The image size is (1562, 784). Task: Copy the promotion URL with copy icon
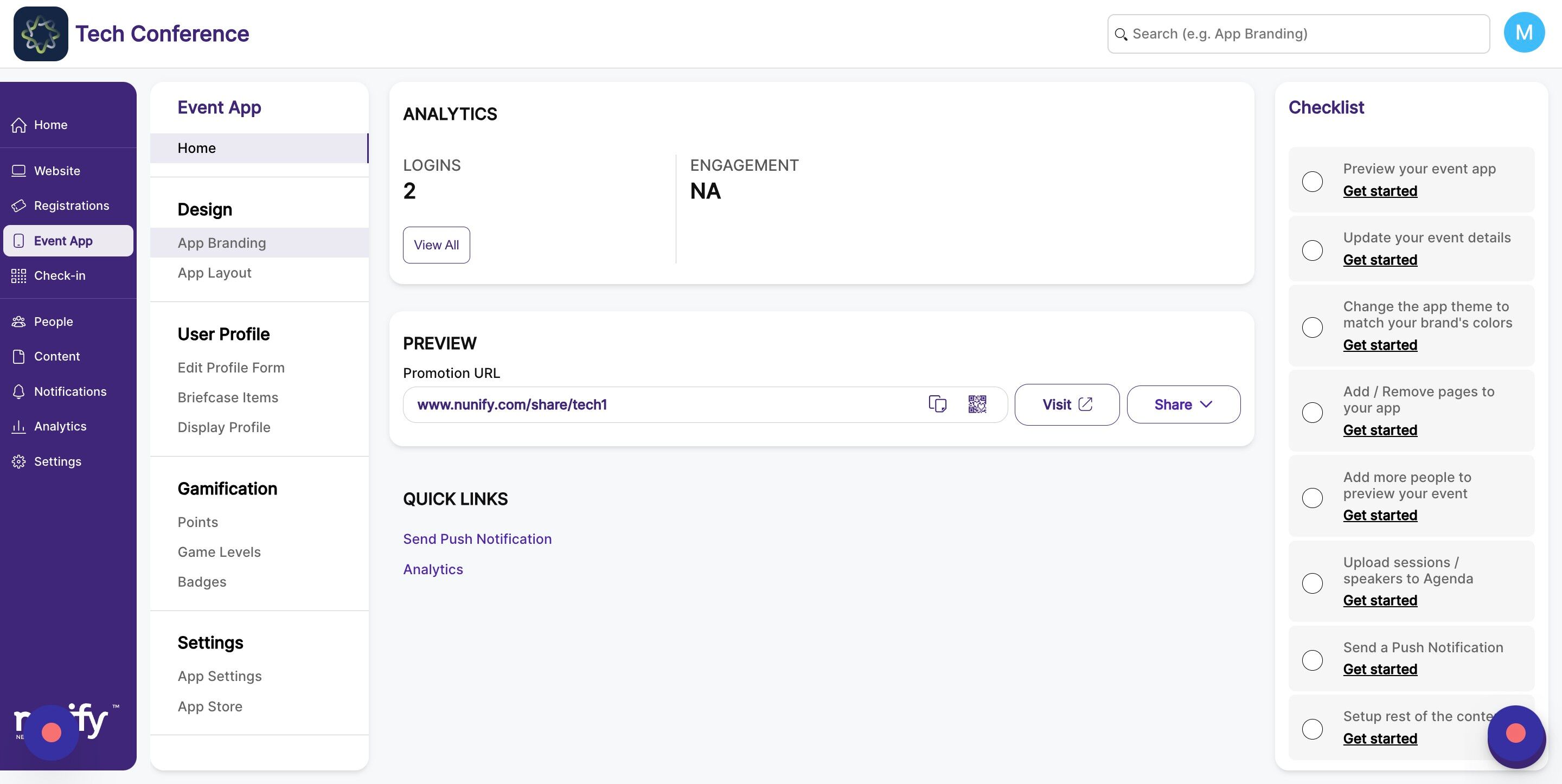coord(937,404)
